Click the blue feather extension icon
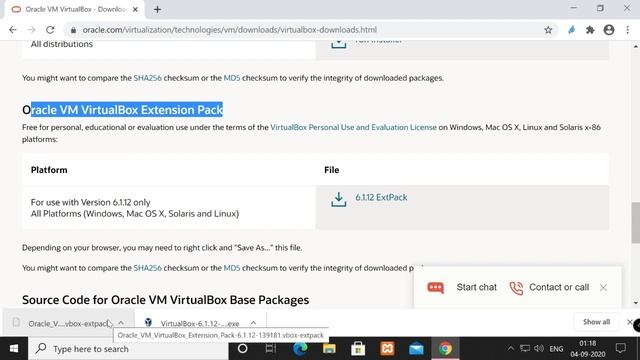The height and width of the screenshot is (360, 640). coord(571,30)
